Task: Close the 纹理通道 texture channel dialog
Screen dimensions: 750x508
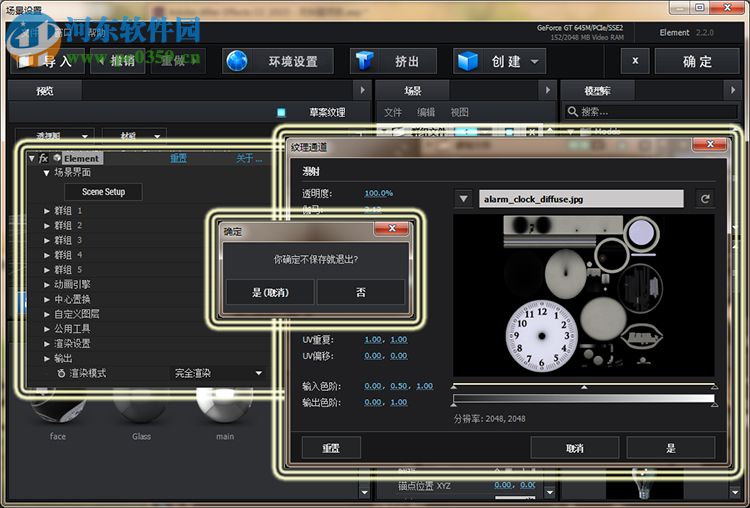Action: [710, 144]
